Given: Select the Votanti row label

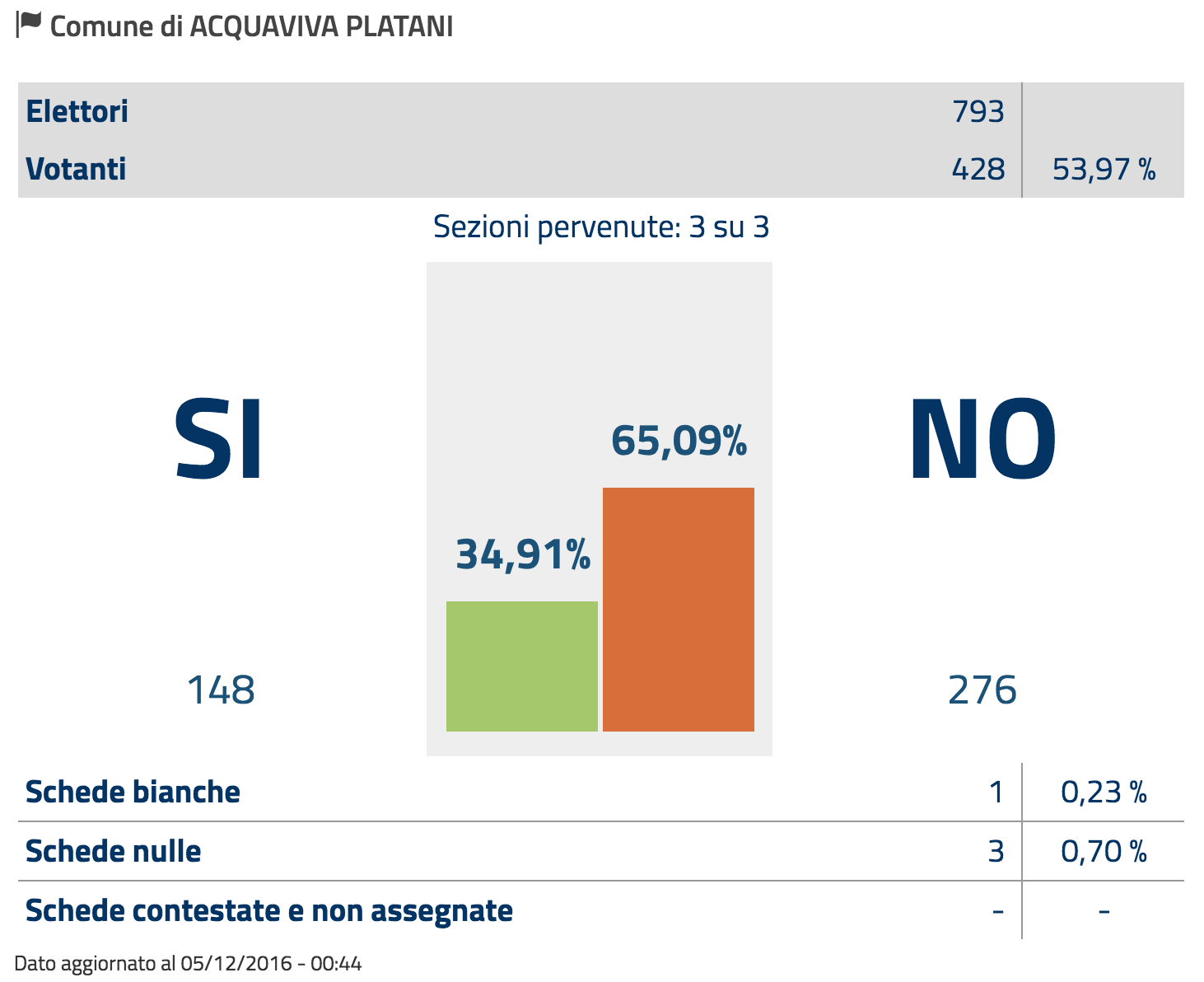Looking at the screenshot, I should tap(76, 169).
